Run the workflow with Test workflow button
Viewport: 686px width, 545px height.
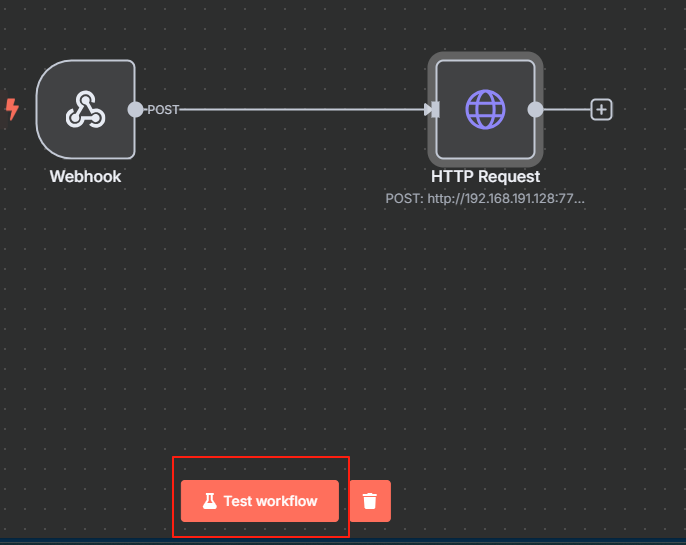pyautogui.click(x=260, y=501)
